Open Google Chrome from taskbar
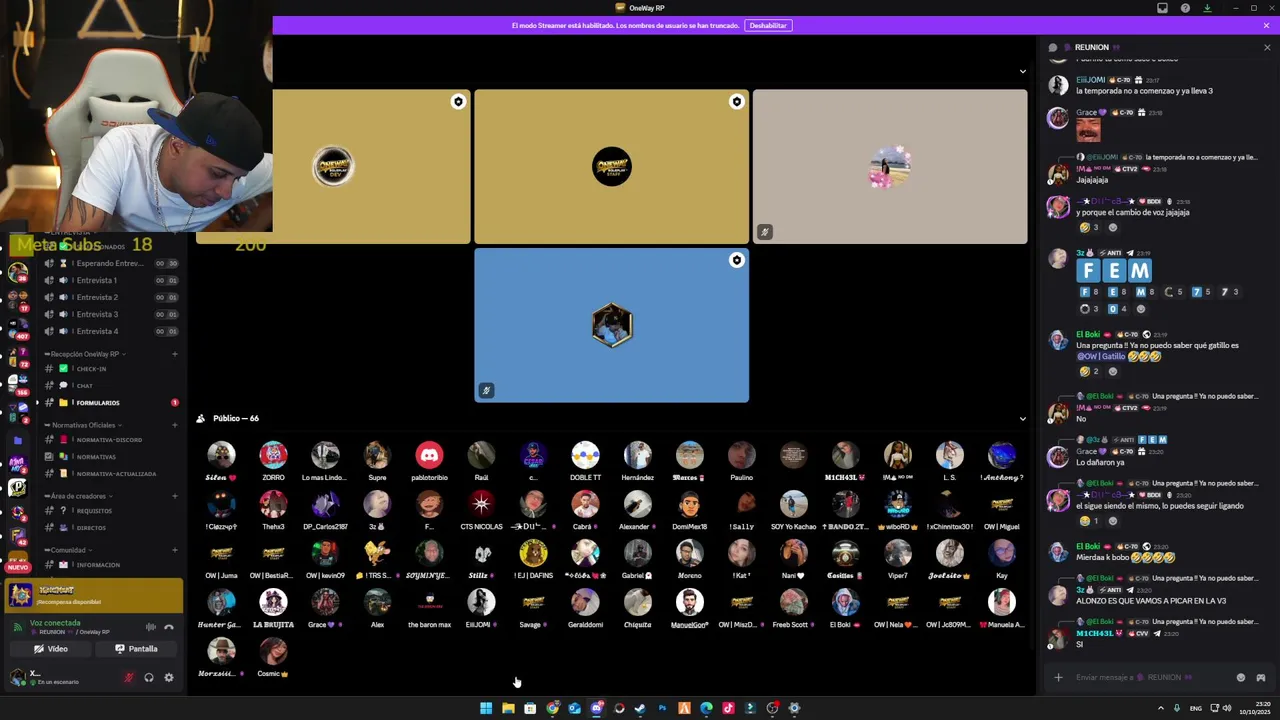Viewport: 1280px width, 720px height. [552, 708]
